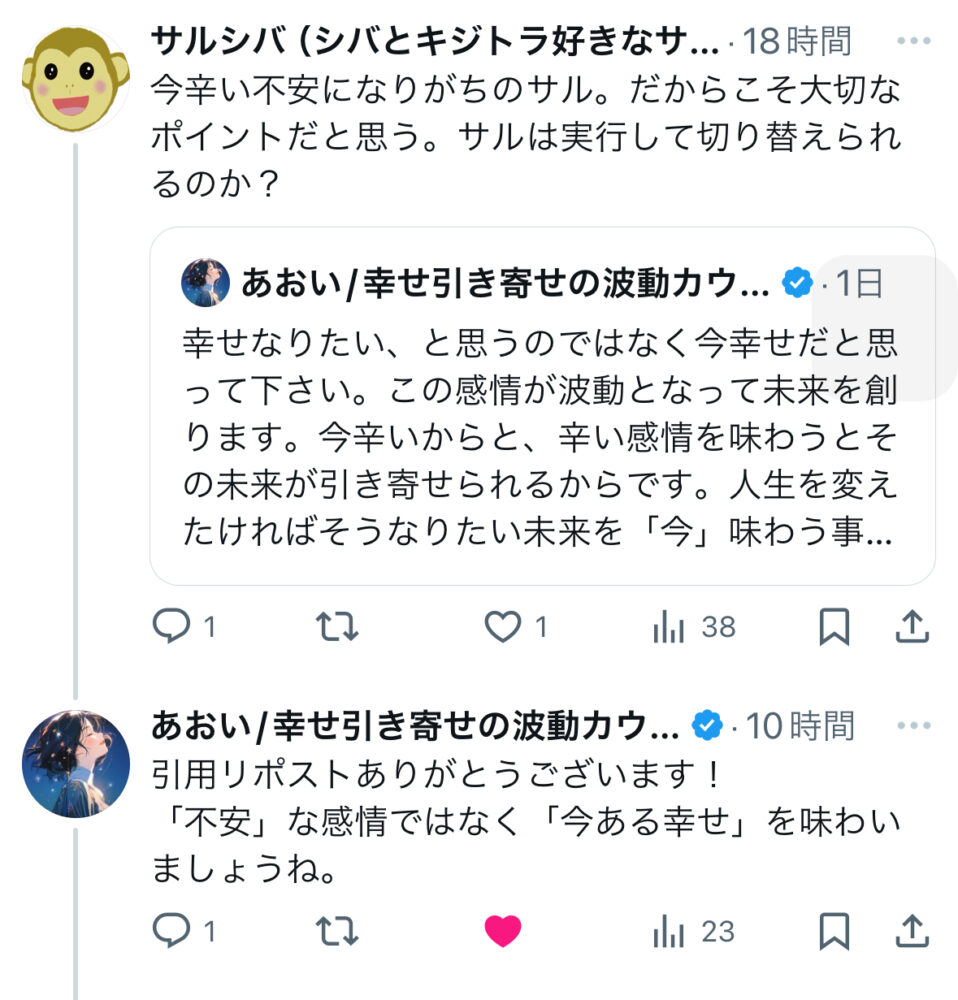Bookmark サルシバ's post
This screenshot has height=1000, width=958.
pos(834,627)
